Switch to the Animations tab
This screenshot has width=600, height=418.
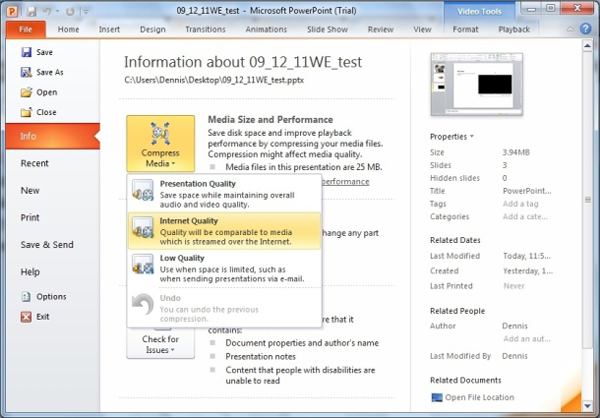[x=266, y=29]
